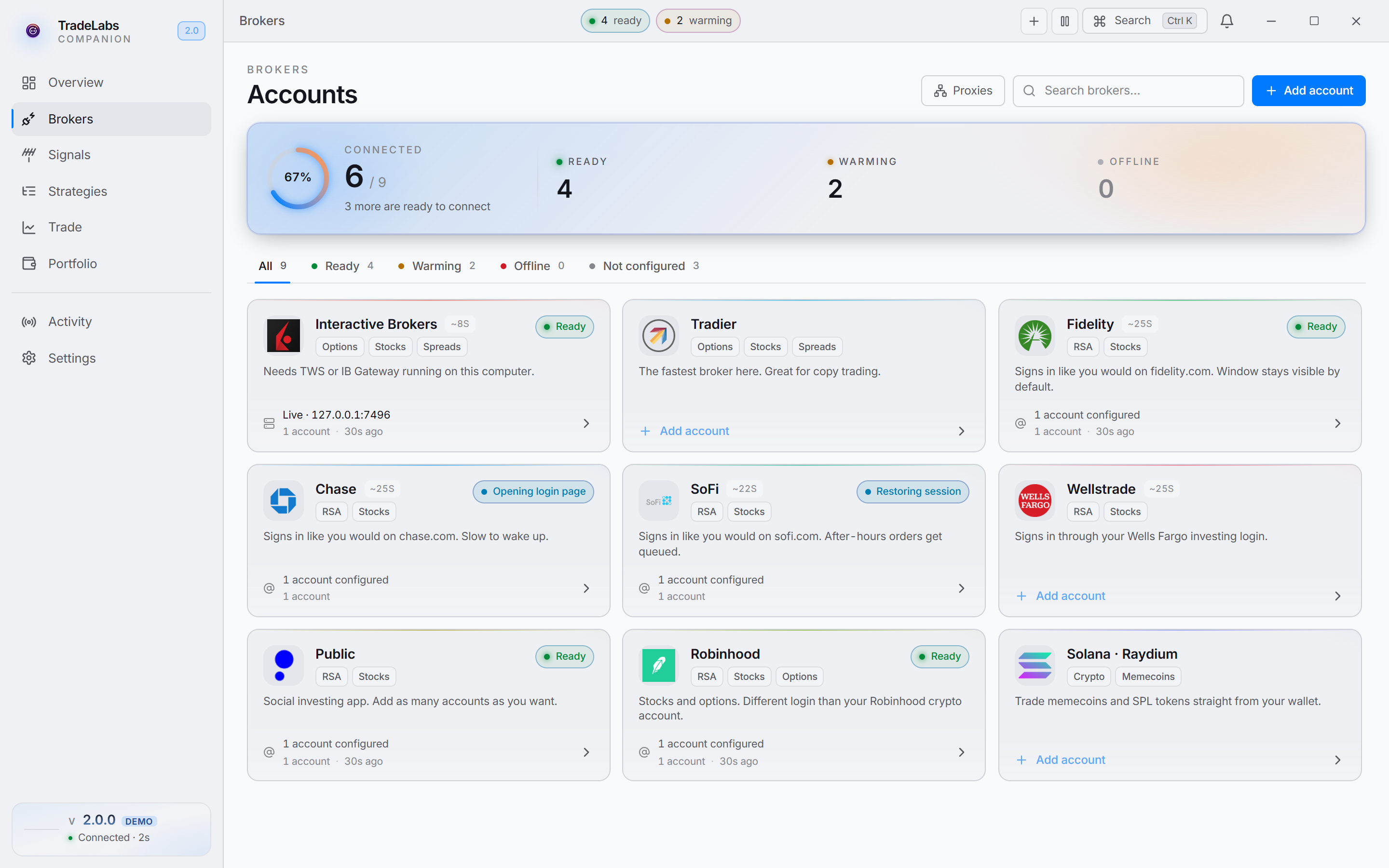Click the Fidelity logo icon

pyautogui.click(x=1035, y=335)
